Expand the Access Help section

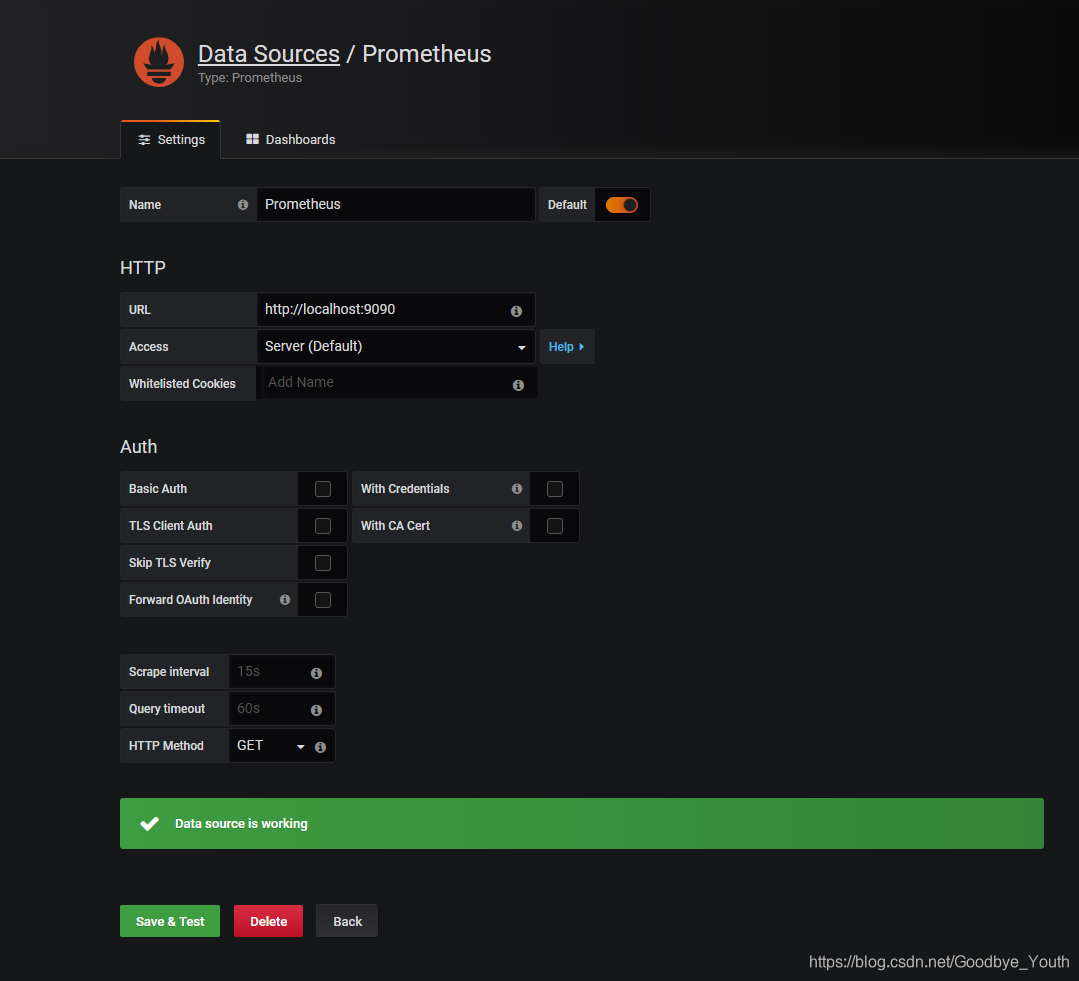567,347
